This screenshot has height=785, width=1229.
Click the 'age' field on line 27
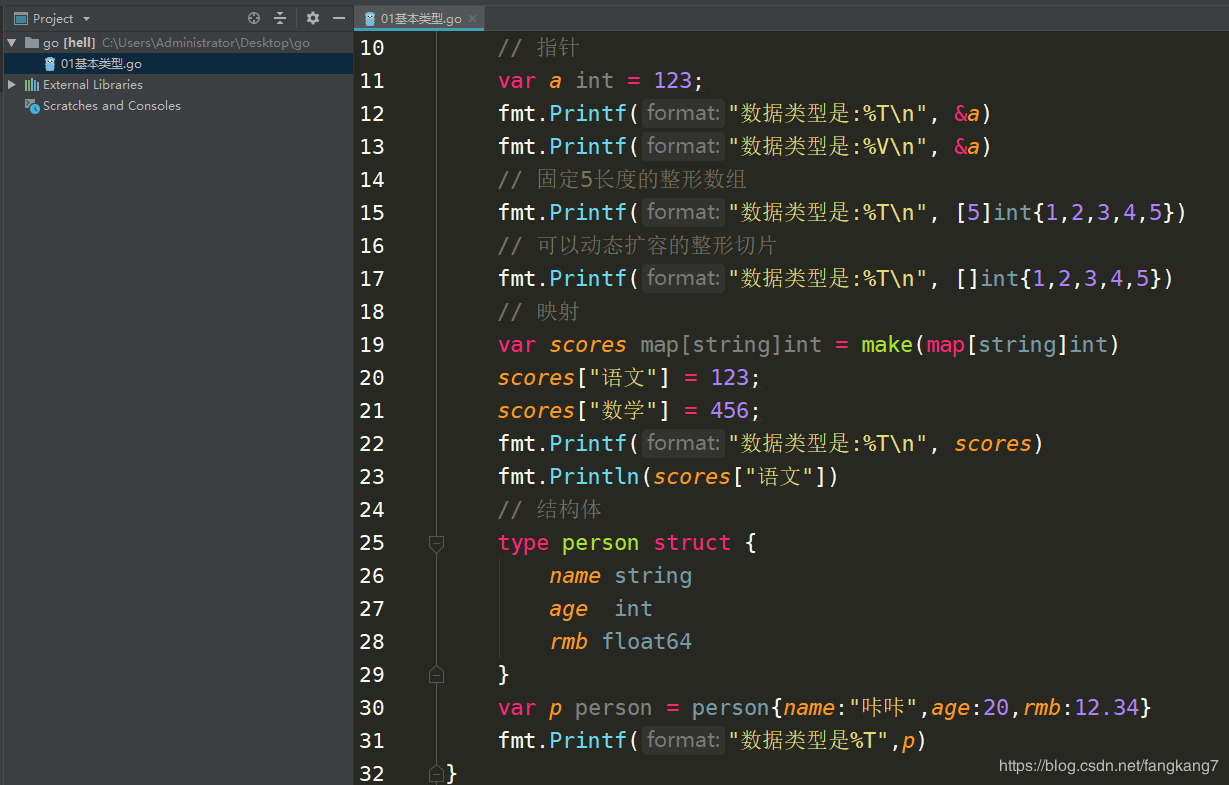569,609
